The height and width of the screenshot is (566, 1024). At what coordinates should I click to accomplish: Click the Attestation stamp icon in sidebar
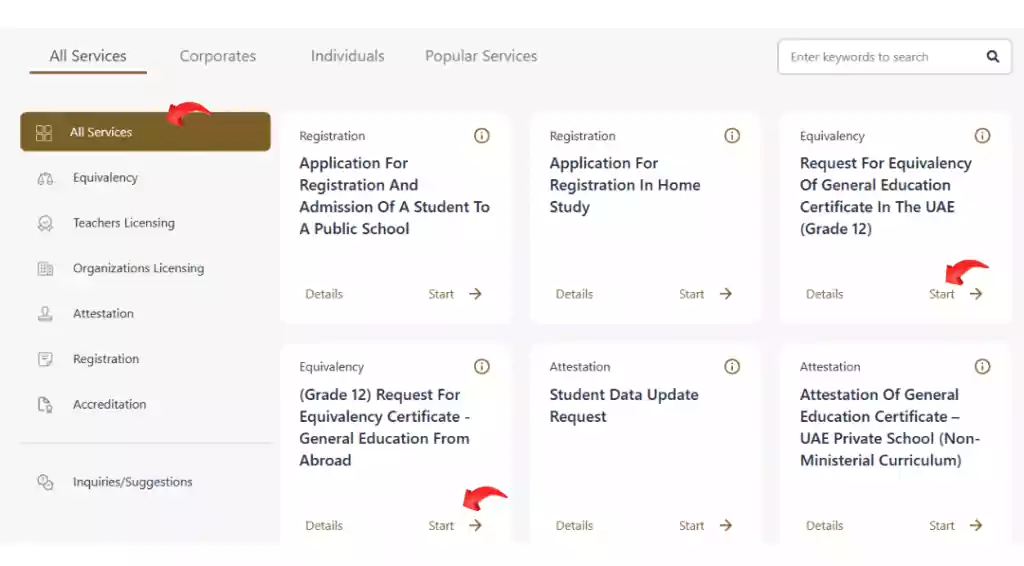(x=45, y=314)
